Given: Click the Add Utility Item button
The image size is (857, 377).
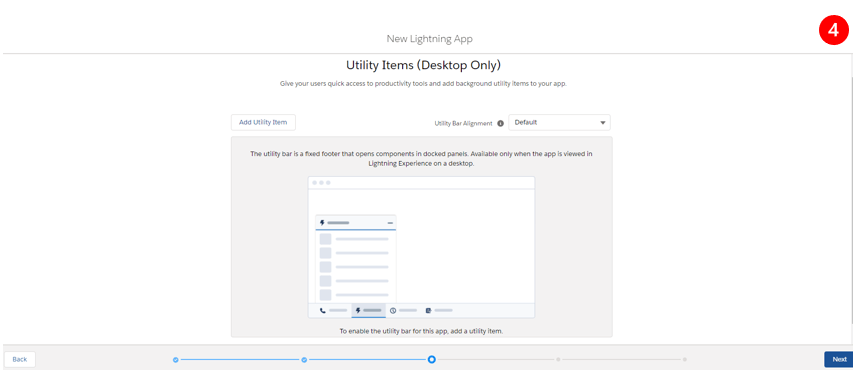Looking at the screenshot, I should click(263, 122).
